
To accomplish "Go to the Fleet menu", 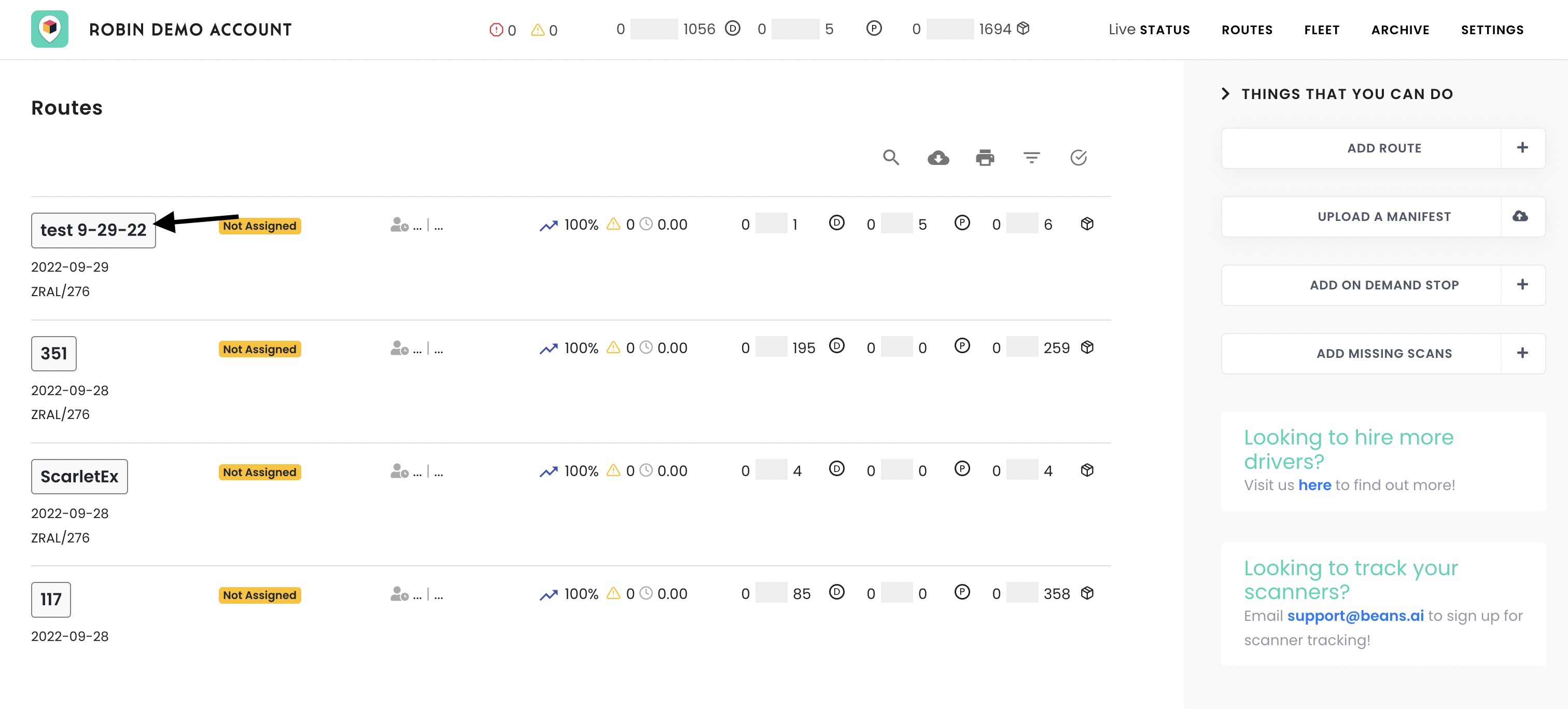I will [1322, 30].
